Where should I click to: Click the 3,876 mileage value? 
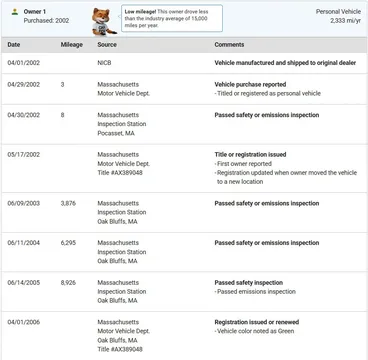(x=68, y=203)
